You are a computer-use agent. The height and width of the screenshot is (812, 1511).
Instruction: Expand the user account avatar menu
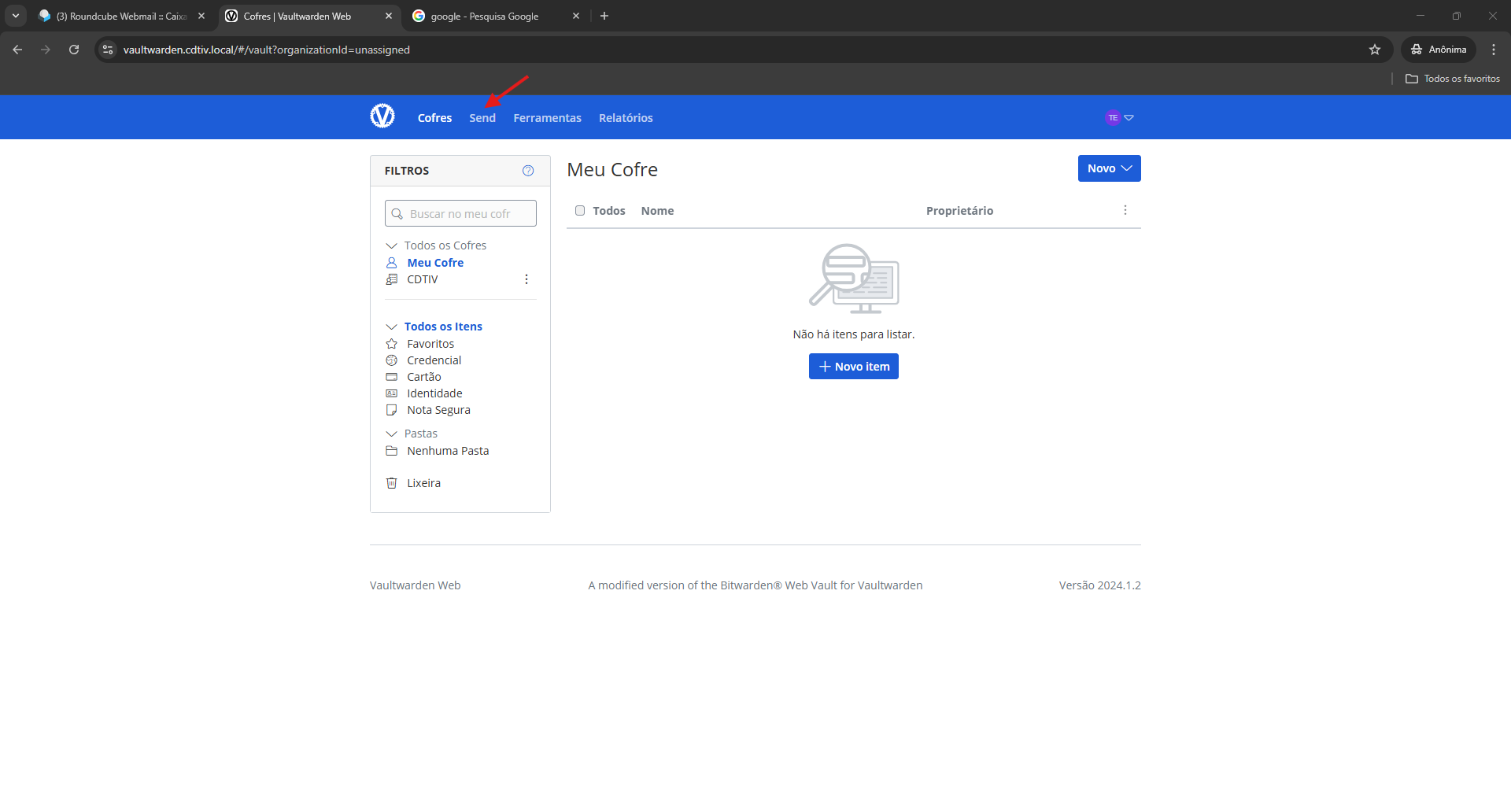(x=1118, y=117)
